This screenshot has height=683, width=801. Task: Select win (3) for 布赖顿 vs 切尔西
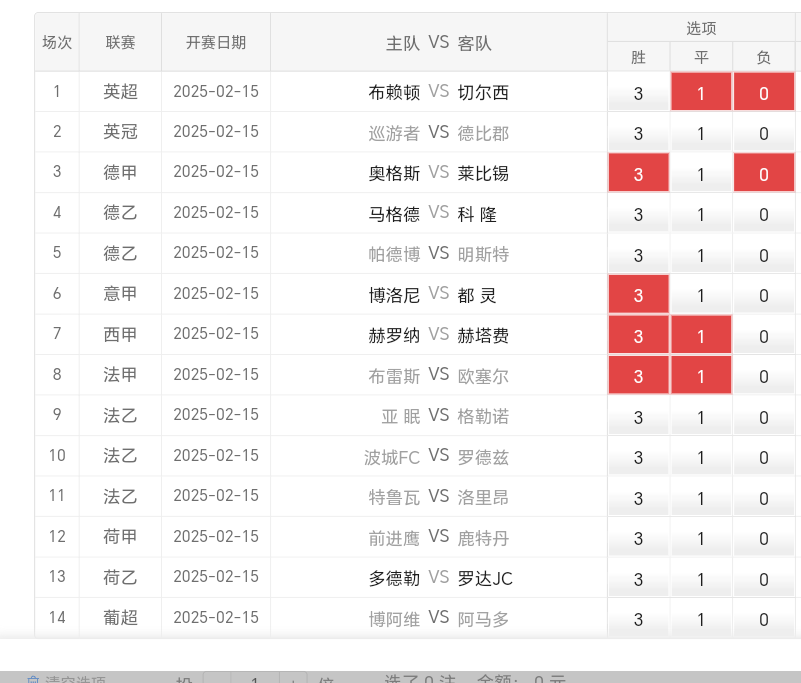[638, 93]
